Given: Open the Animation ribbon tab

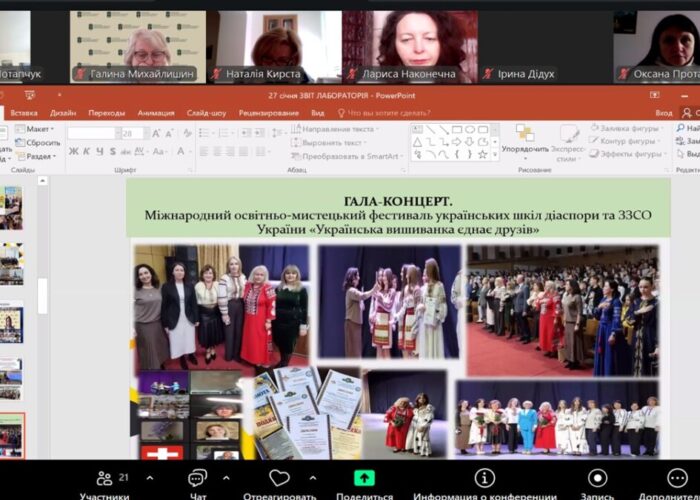Looking at the screenshot, I should 155,113.
